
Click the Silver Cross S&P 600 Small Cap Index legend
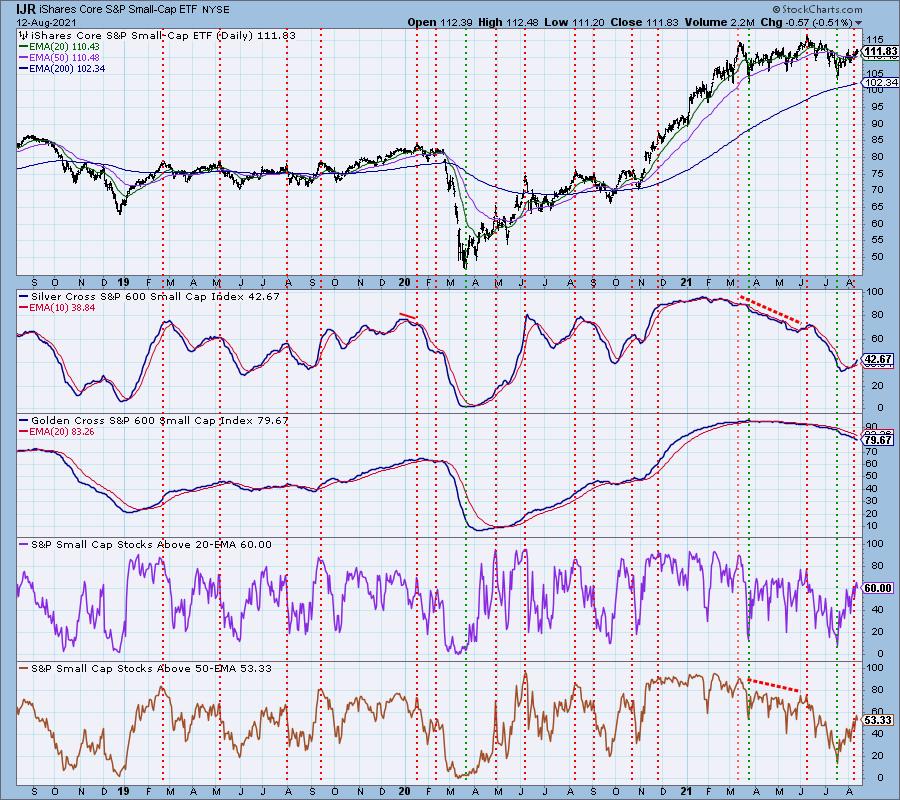pyautogui.click(x=149, y=297)
